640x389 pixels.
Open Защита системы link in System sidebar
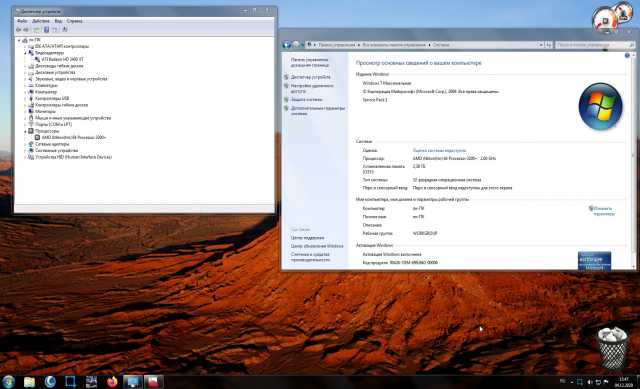307,100
